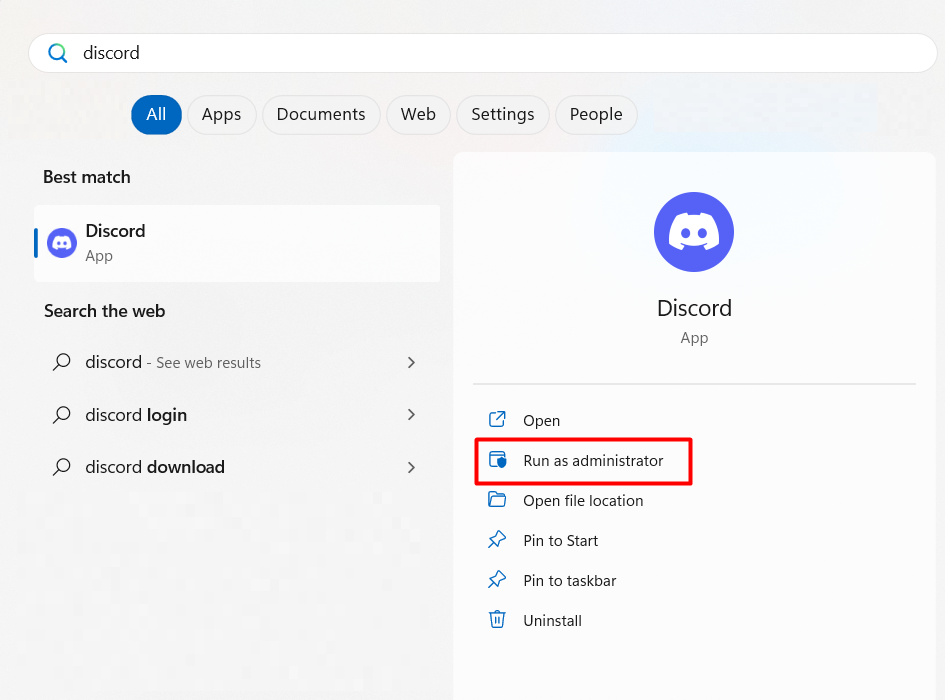Screen dimensions: 945x700
Task: Expand the 'discord download' suggestion chevron
Action: pyautogui.click(x=412, y=467)
